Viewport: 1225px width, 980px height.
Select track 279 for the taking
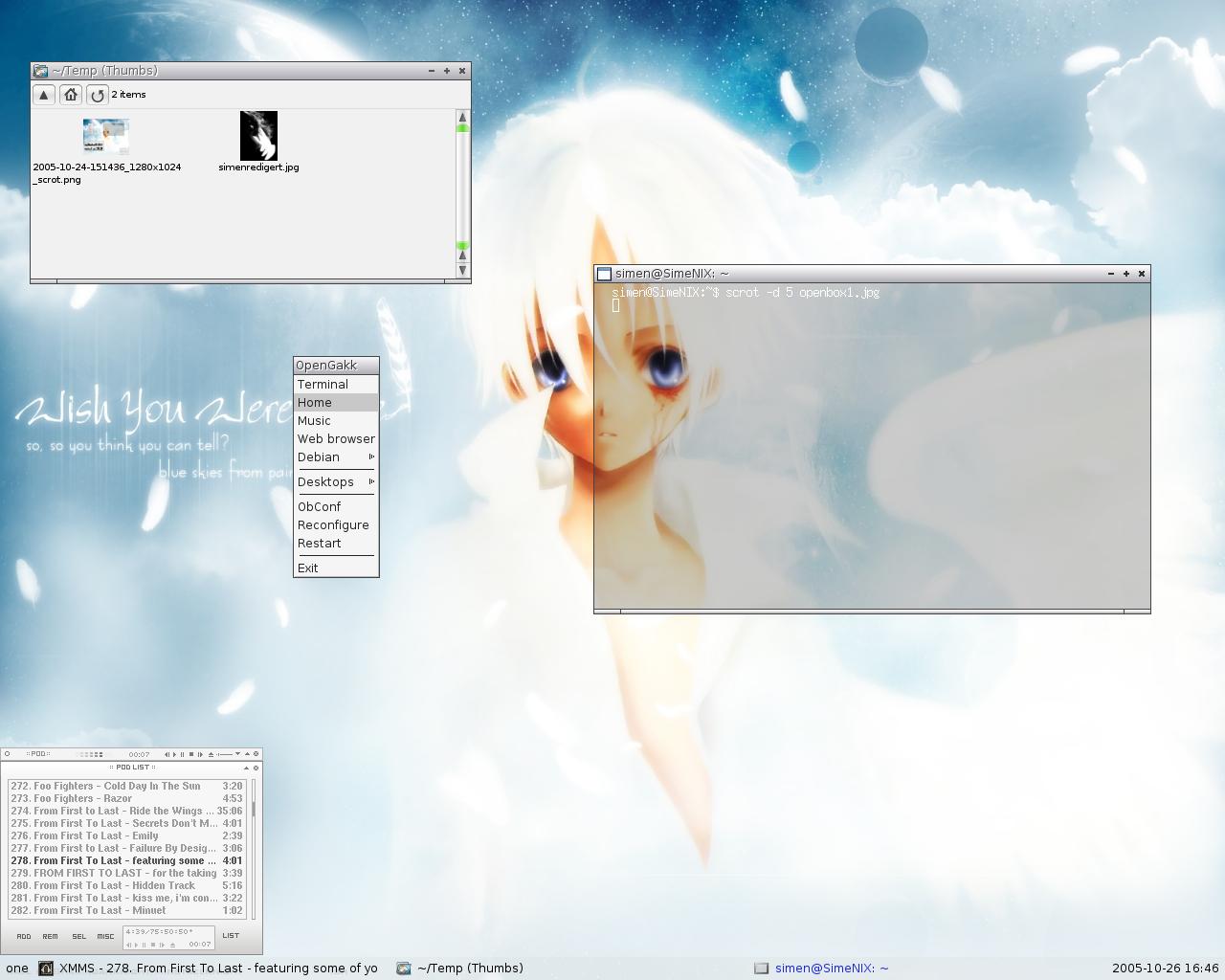(126, 873)
